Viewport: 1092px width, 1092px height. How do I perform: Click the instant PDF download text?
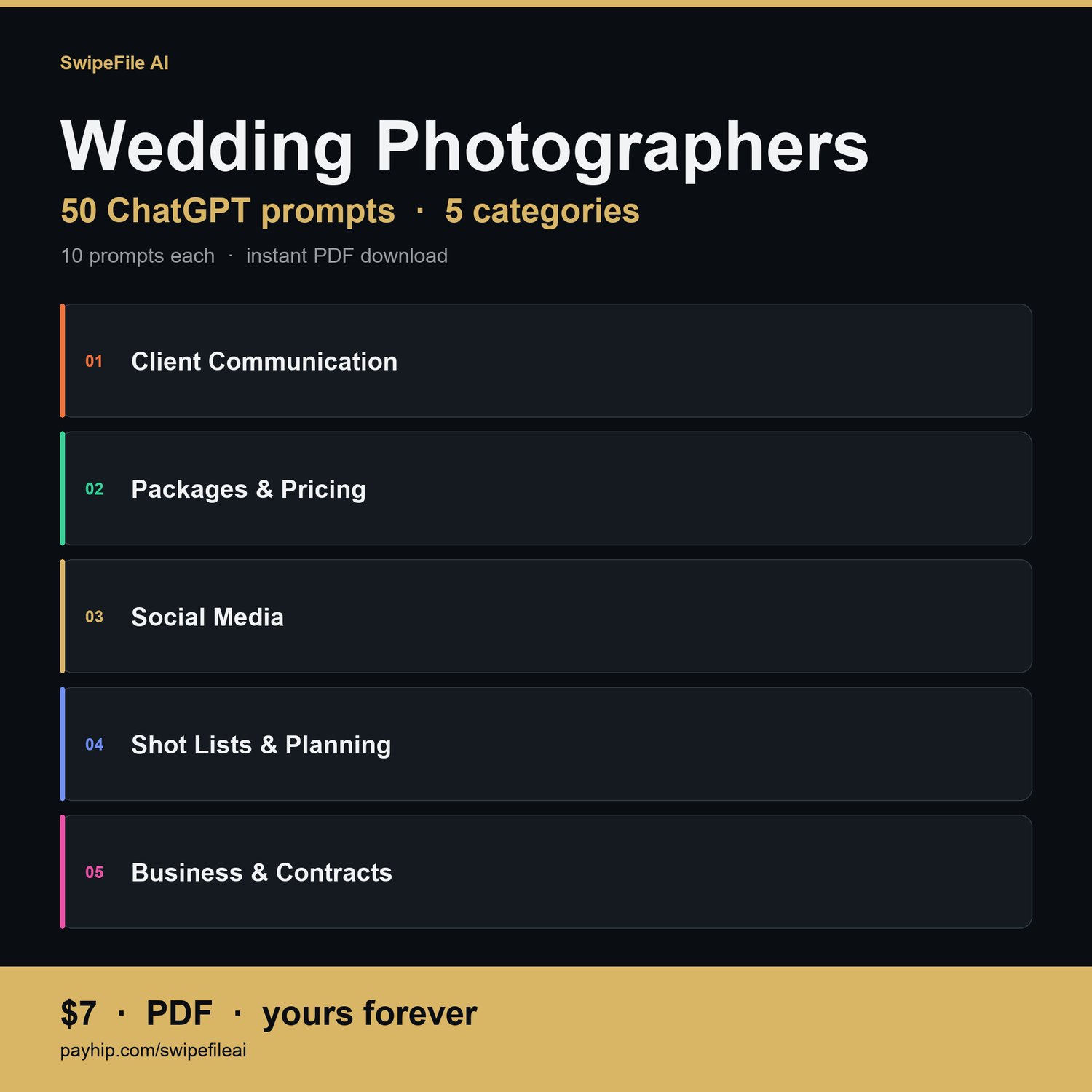point(347,256)
